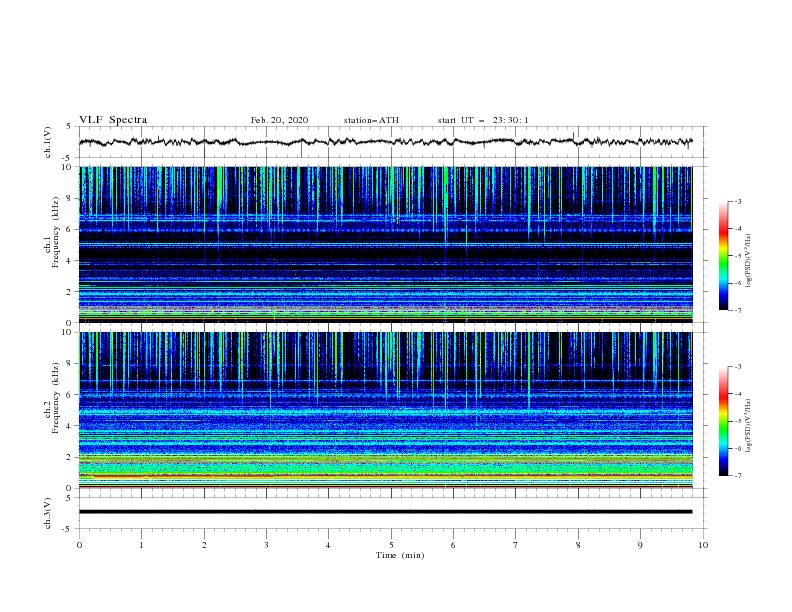
Task: Click the "ch.1(V)" waveform axis label
Action: pyautogui.click(x=48, y=142)
